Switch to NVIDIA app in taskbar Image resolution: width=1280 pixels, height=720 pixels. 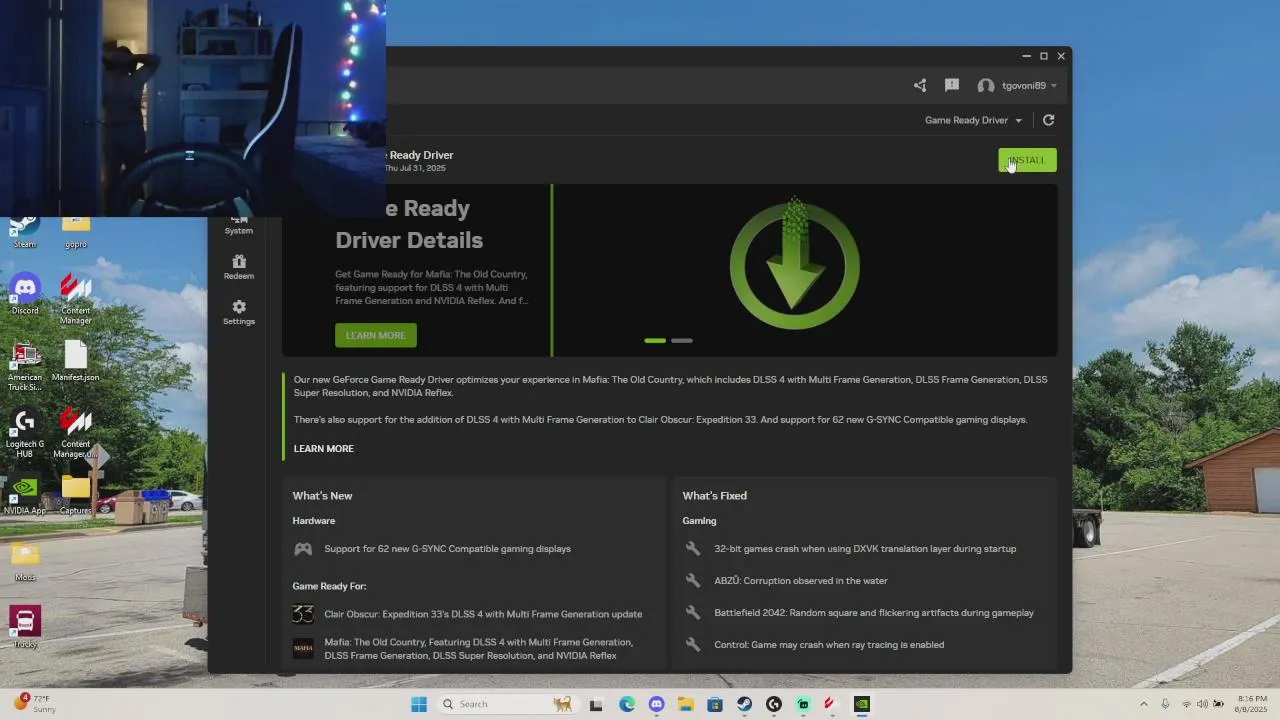862,704
